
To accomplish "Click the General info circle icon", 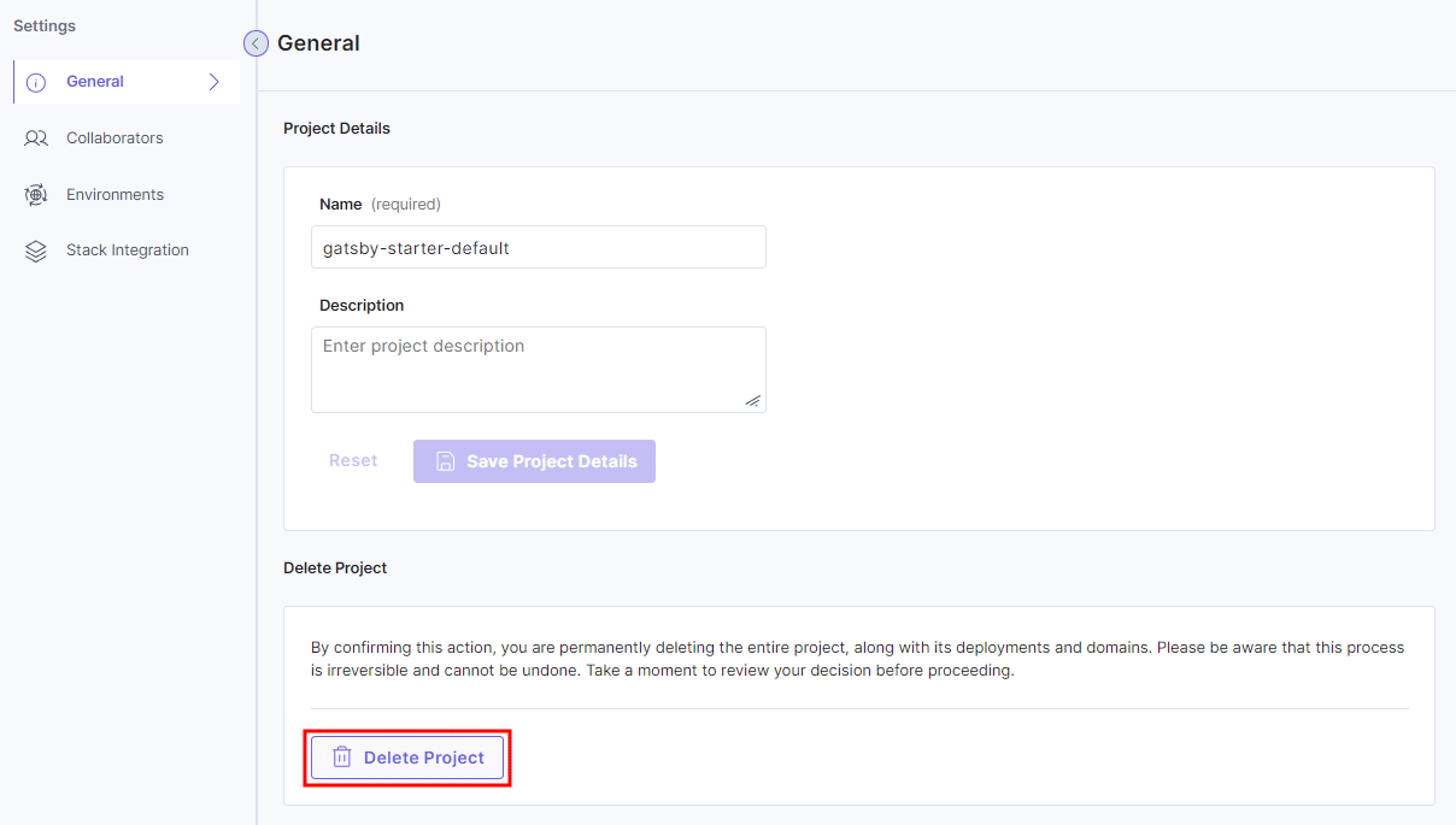I will (36, 82).
